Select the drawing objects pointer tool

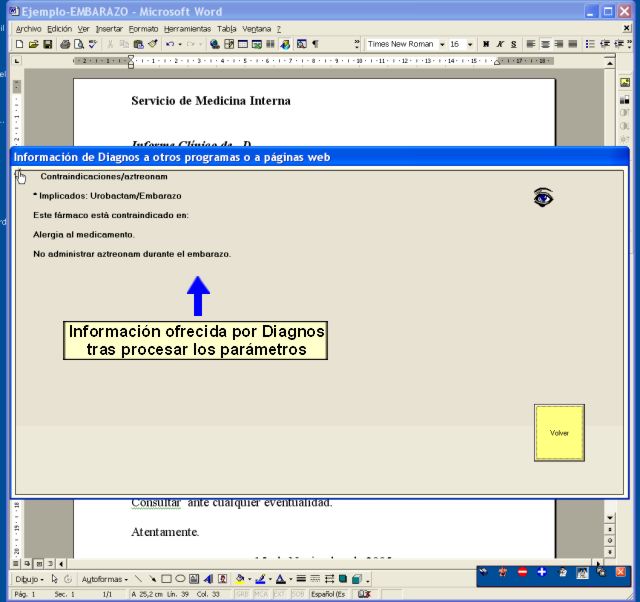click(x=55, y=579)
